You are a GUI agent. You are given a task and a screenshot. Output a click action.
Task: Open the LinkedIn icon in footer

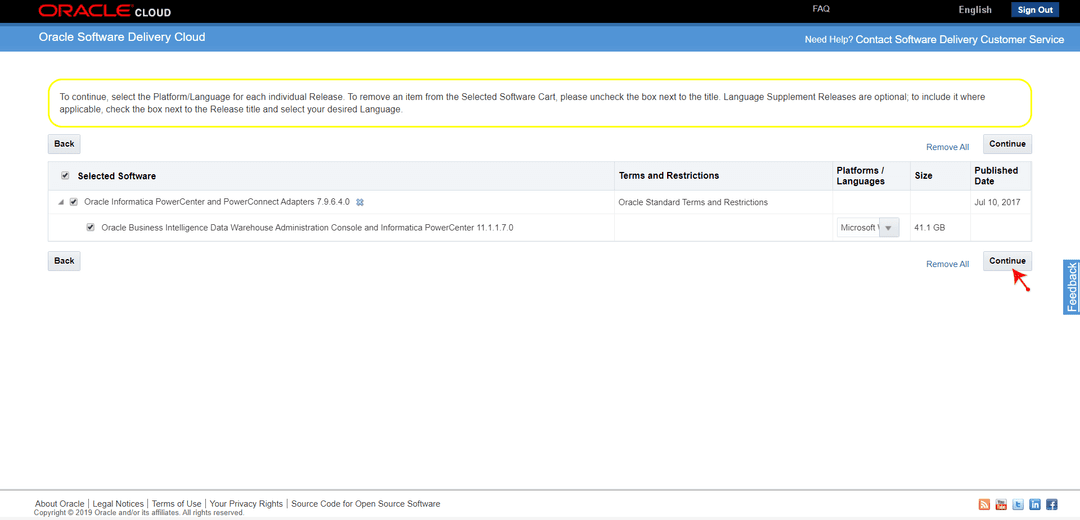[1035, 504]
